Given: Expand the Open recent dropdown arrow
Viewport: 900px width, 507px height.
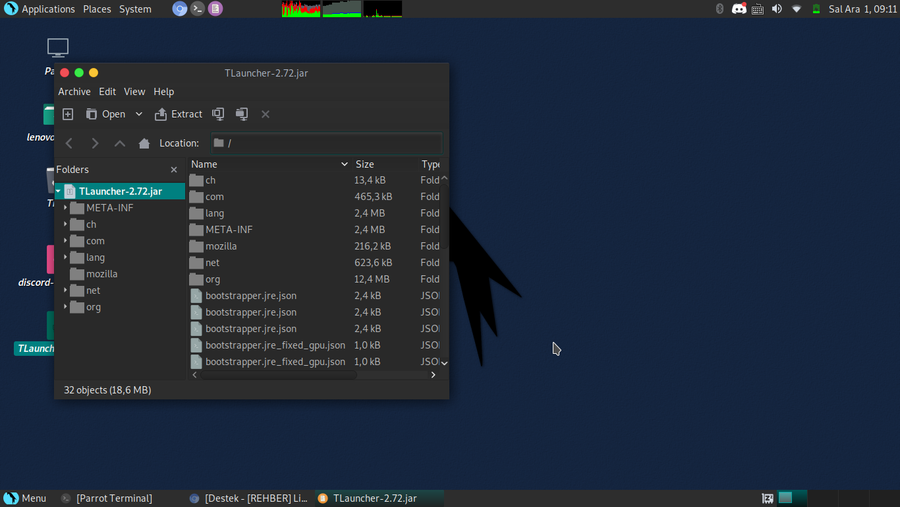Looking at the screenshot, I should coord(139,114).
